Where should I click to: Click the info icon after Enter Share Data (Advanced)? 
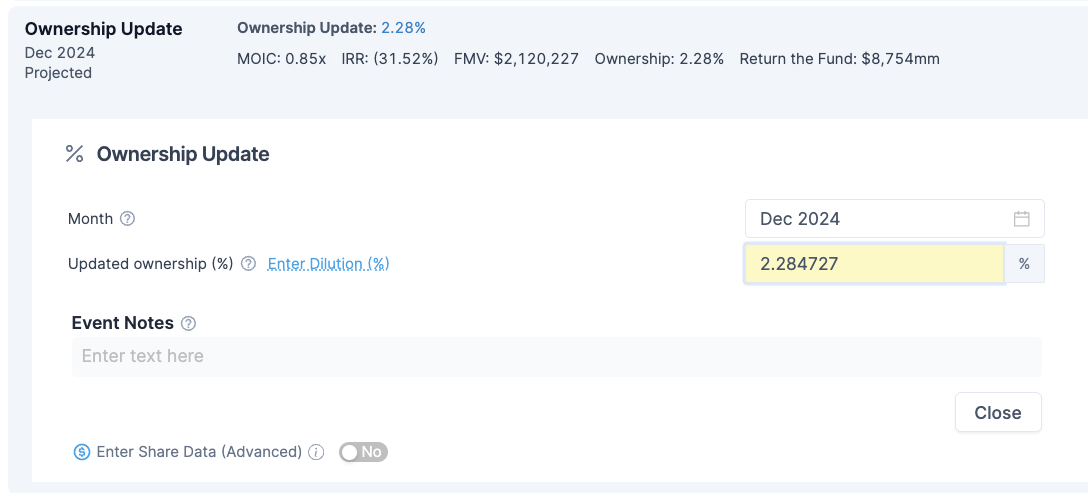pyautogui.click(x=316, y=452)
